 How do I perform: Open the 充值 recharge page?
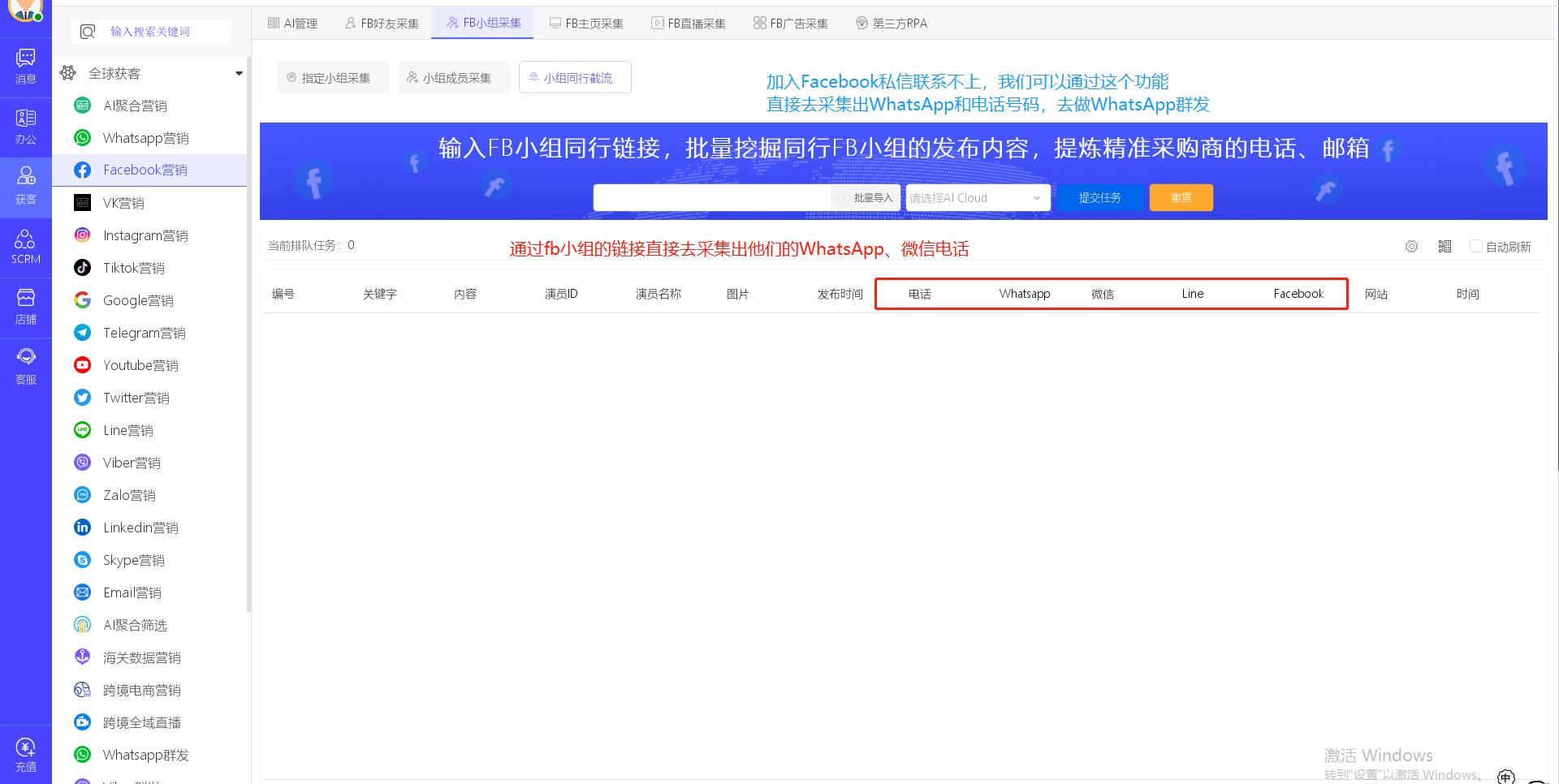coord(25,753)
